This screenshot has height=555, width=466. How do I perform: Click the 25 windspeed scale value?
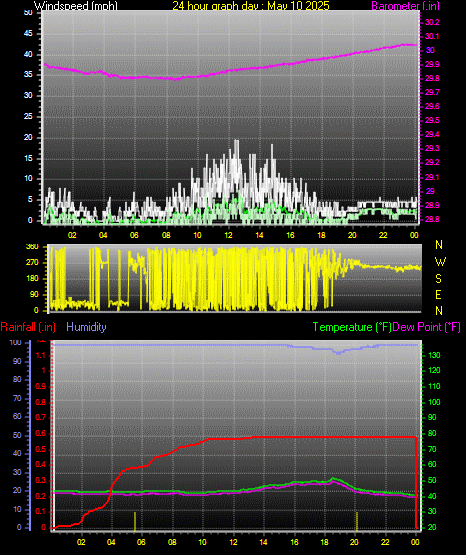coord(28,116)
